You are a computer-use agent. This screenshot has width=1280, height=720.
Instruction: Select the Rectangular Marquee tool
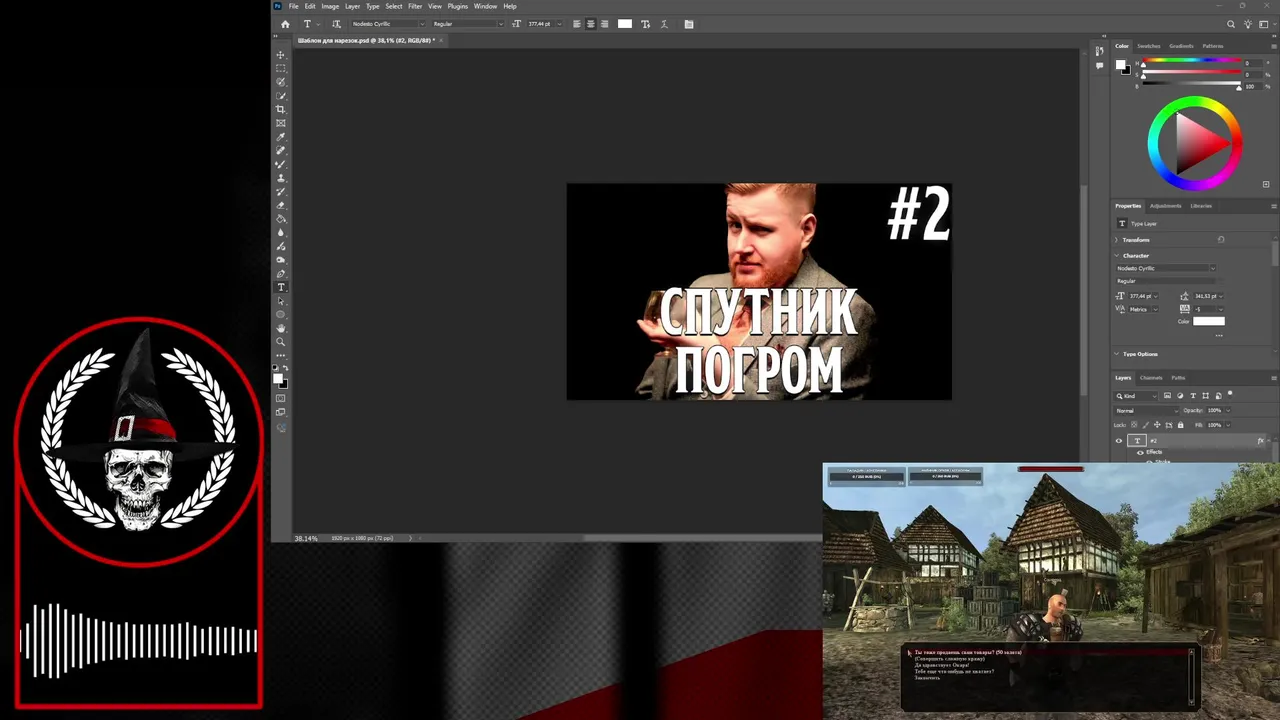pos(280,68)
